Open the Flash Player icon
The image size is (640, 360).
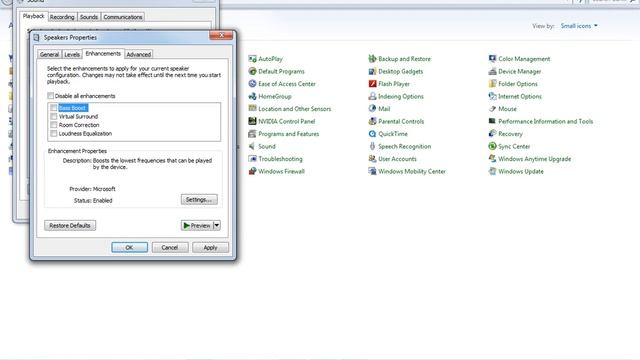tap(372, 84)
